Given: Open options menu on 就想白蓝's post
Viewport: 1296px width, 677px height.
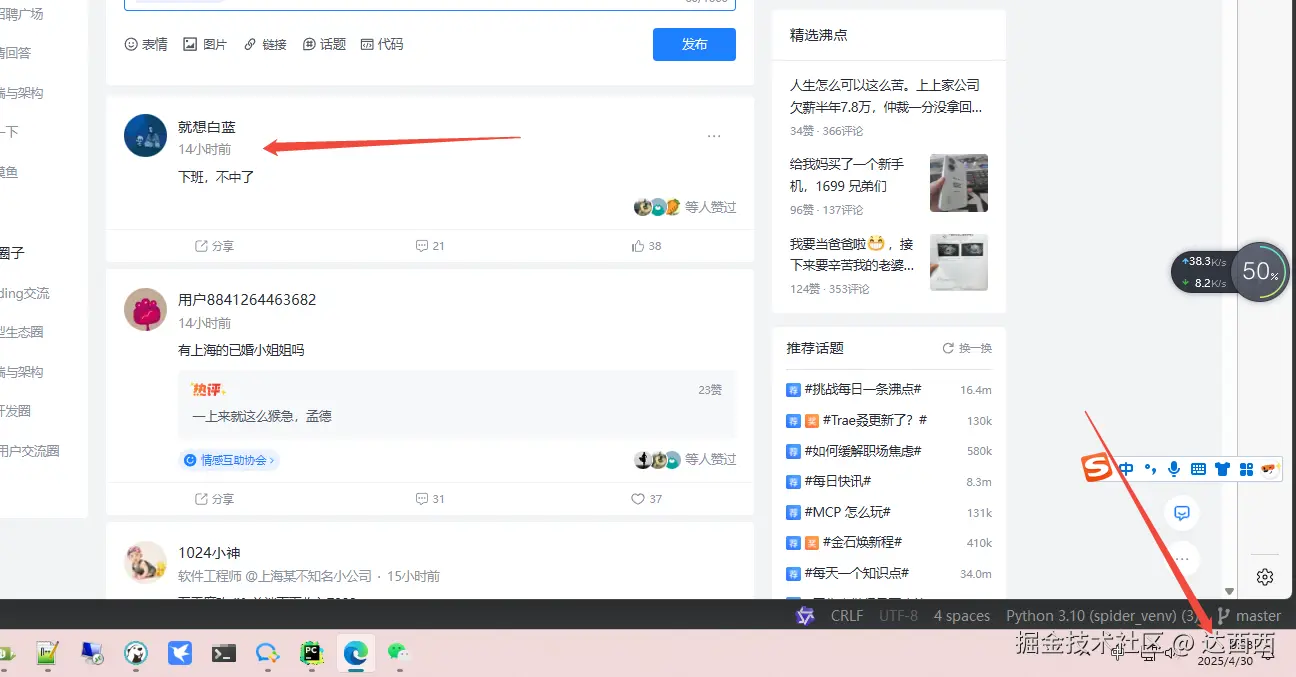Looking at the screenshot, I should pyautogui.click(x=714, y=135).
